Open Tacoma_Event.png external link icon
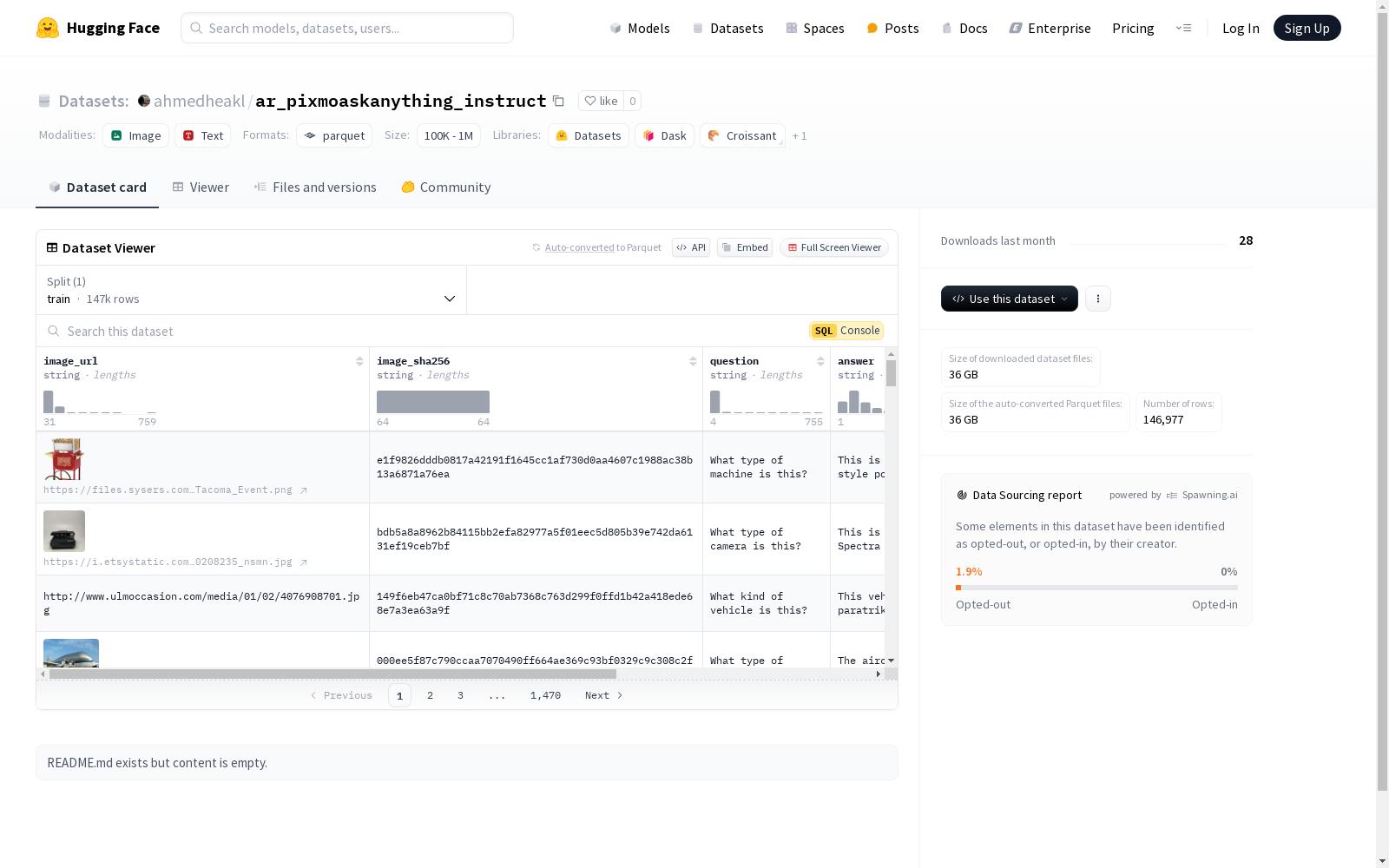Image resolution: width=1389 pixels, height=868 pixels. tap(304, 490)
